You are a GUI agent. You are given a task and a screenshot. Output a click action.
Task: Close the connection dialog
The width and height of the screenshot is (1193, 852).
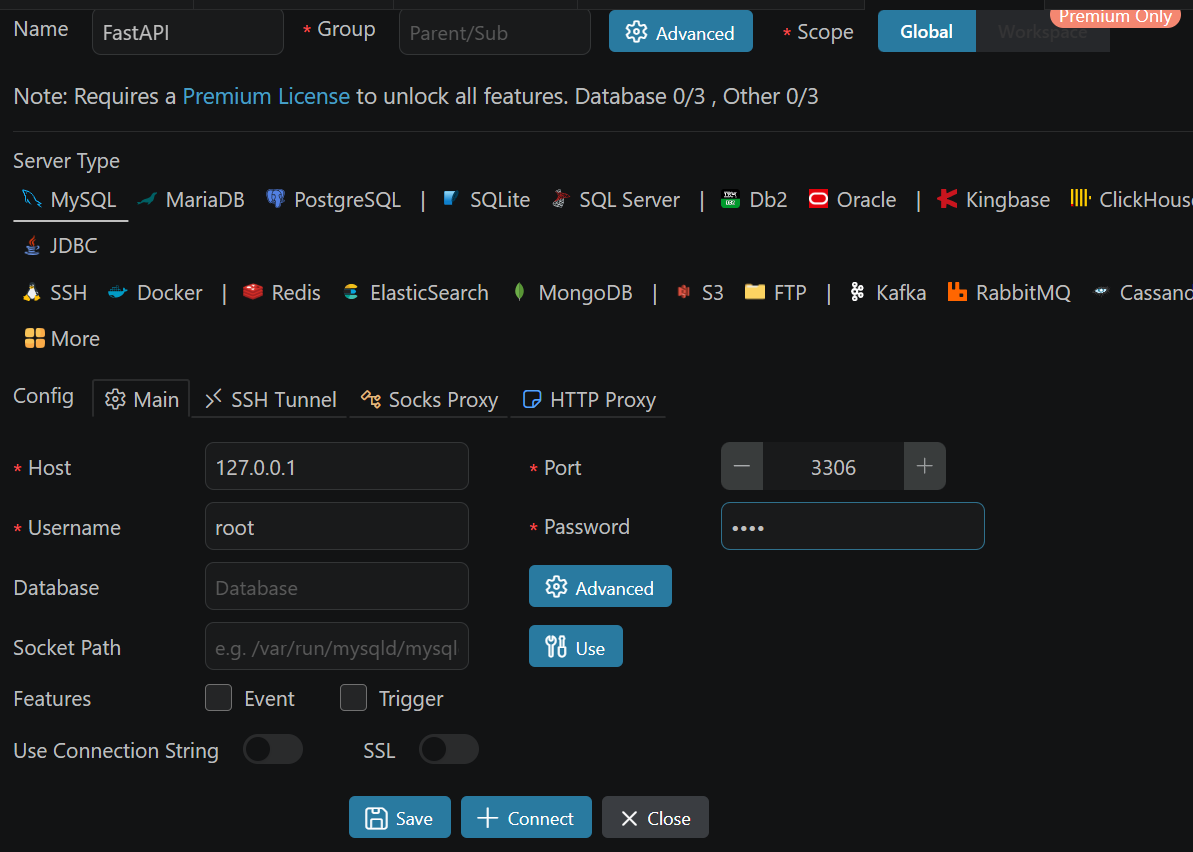coord(655,818)
